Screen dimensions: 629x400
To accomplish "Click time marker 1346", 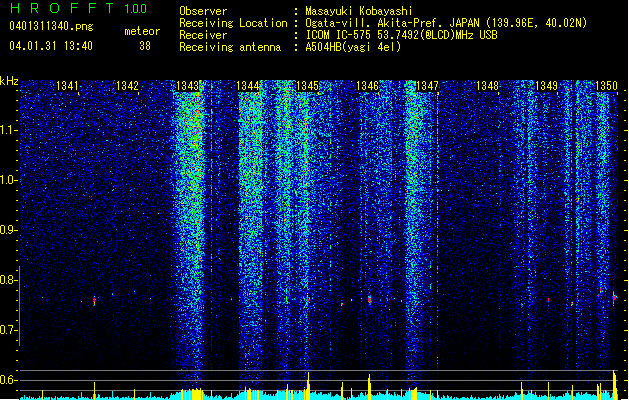I will pyautogui.click(x=367, y=86).
